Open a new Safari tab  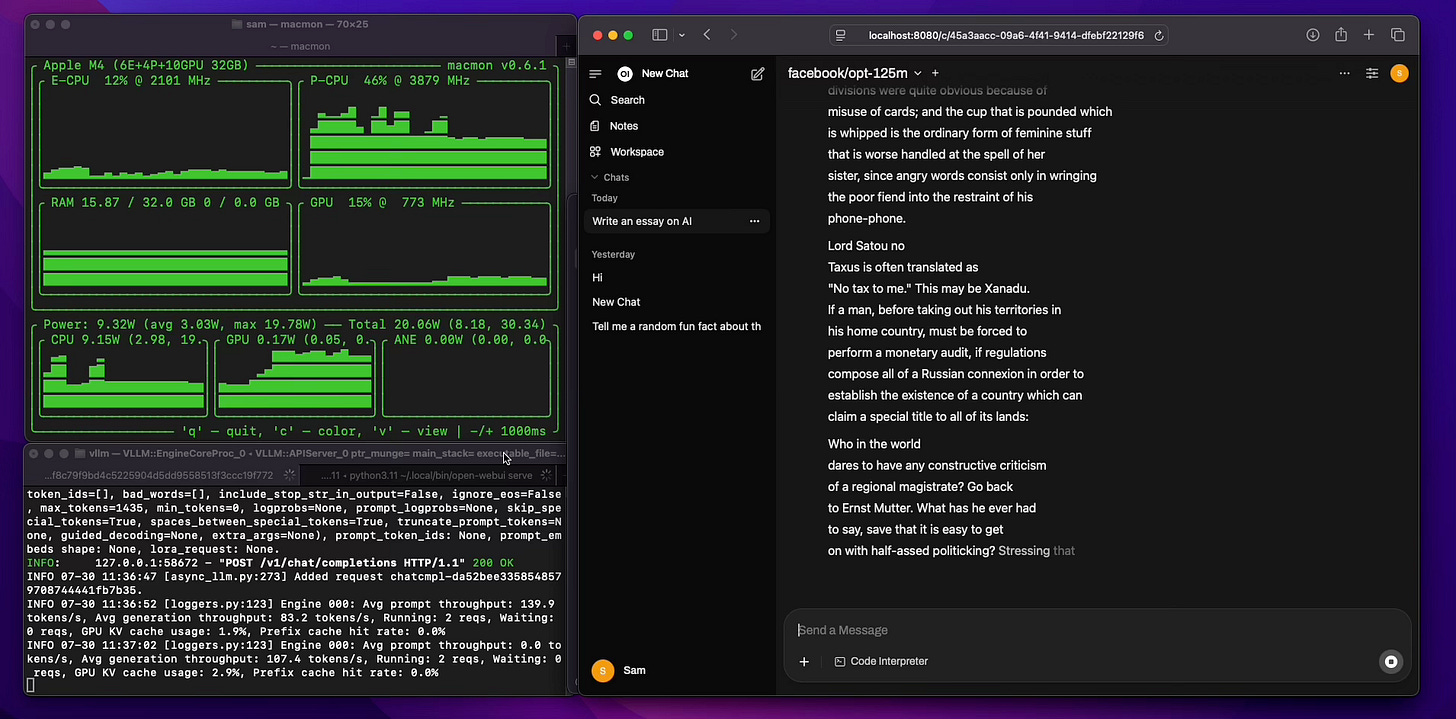(x=1369, y=35)
